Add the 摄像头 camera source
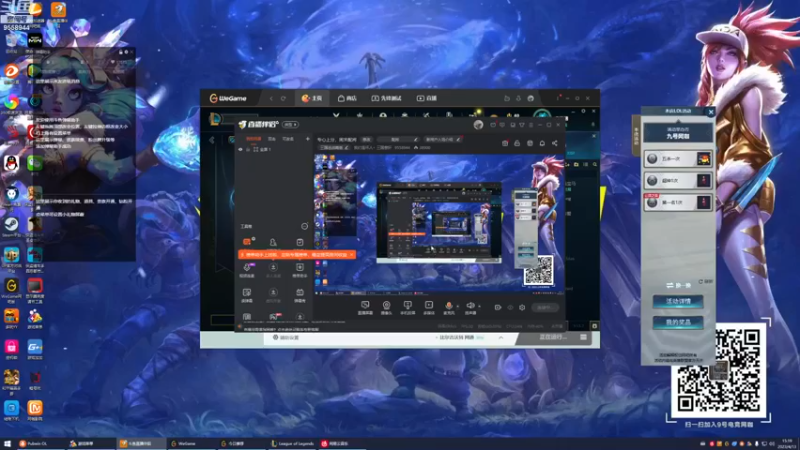 click(x=386, y=307)
